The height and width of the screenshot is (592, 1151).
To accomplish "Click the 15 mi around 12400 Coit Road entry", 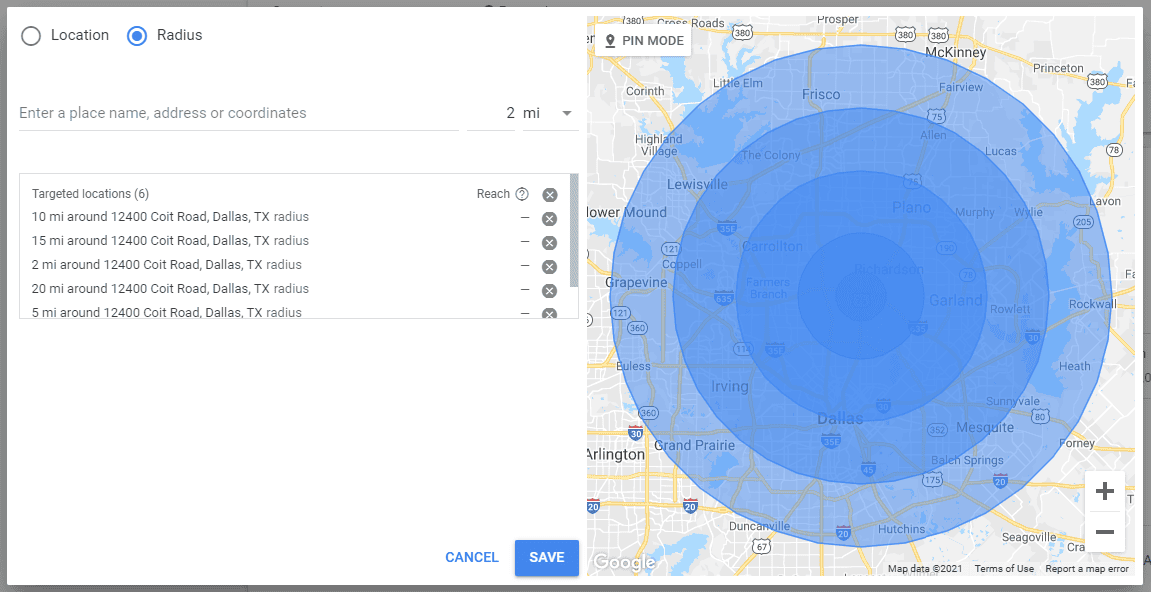I will [170, 241].
